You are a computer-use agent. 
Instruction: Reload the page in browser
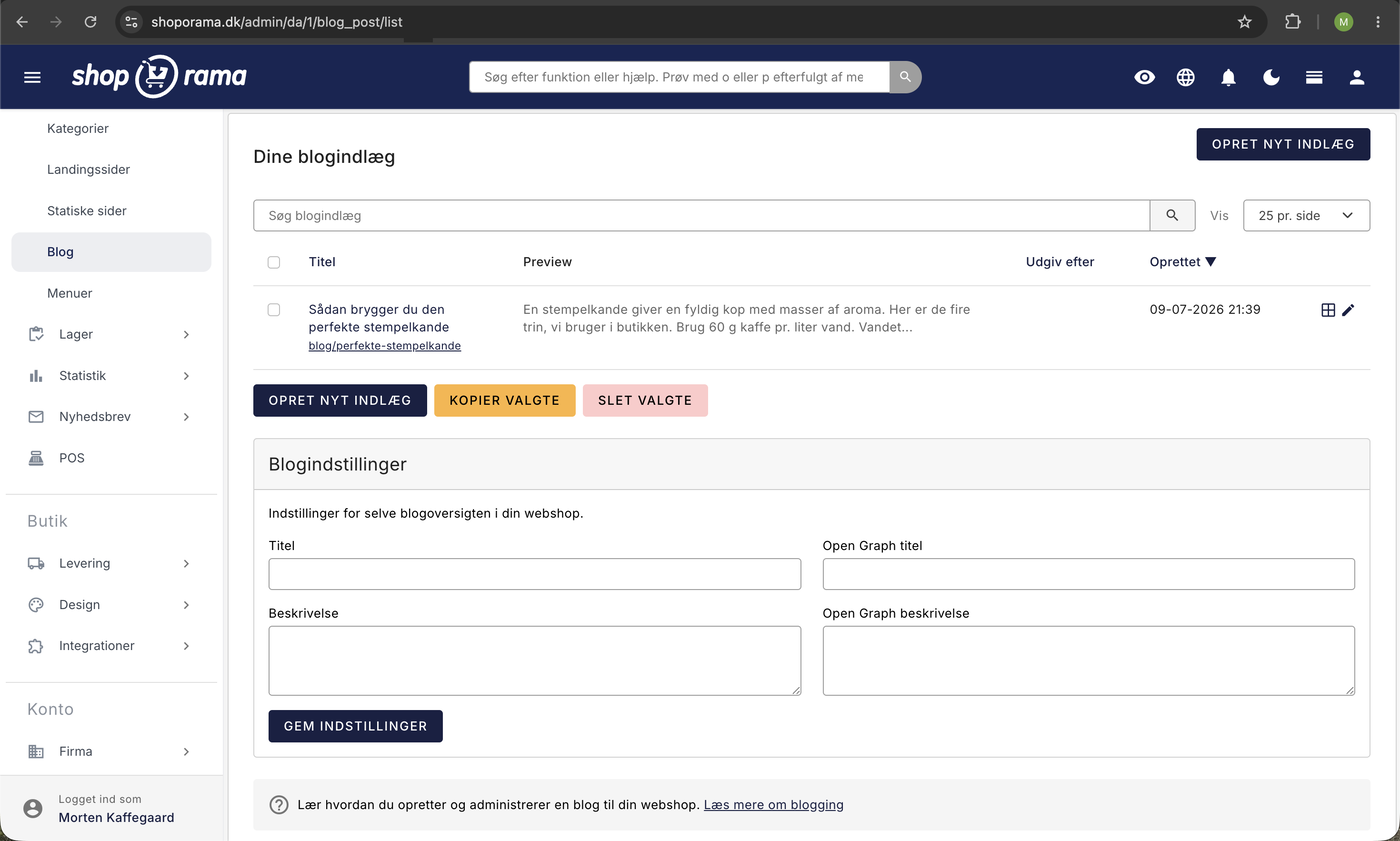tap(90, 21)
